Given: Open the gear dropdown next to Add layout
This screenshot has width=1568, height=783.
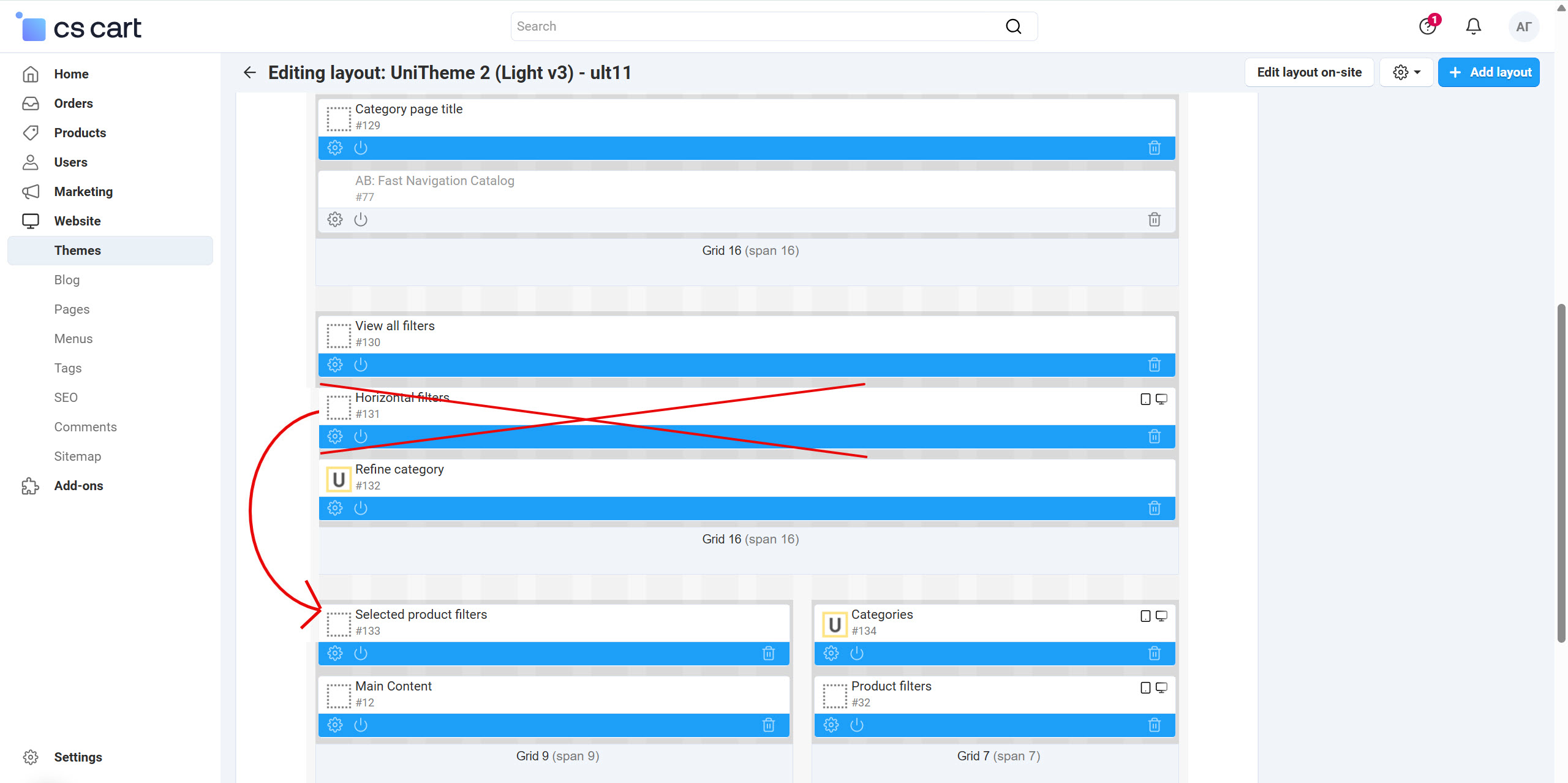Looking at the screenshot, I should pos(1406,72).
